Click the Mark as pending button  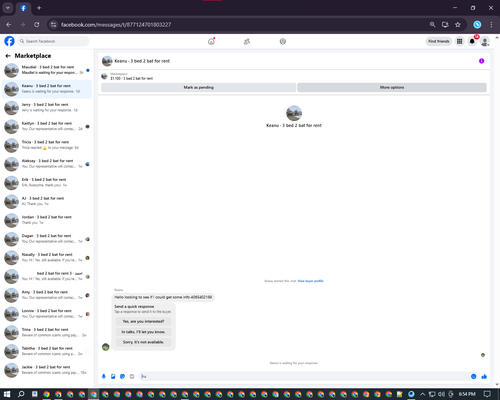click(x=198, y=87)
